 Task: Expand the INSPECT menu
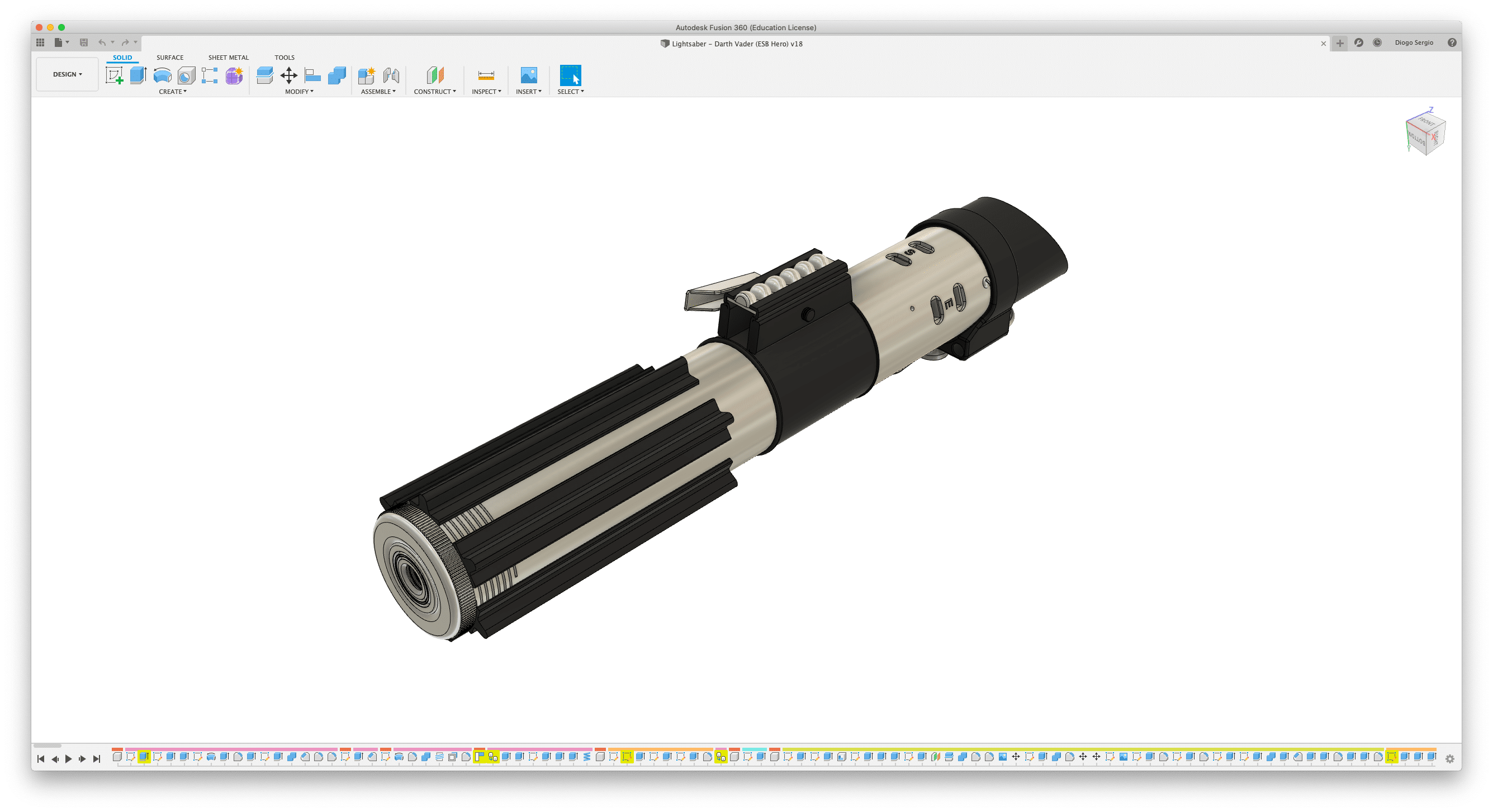486,92
